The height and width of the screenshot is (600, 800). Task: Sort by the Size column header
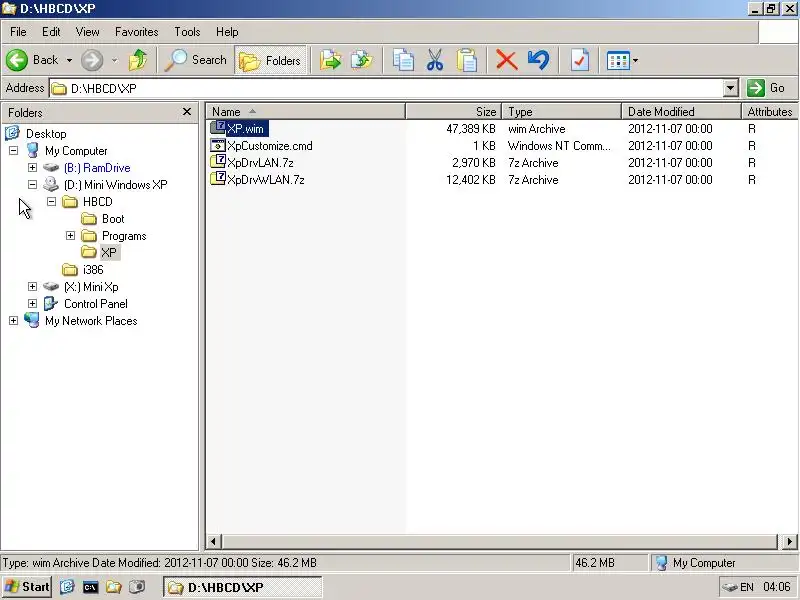click(454, 111)
